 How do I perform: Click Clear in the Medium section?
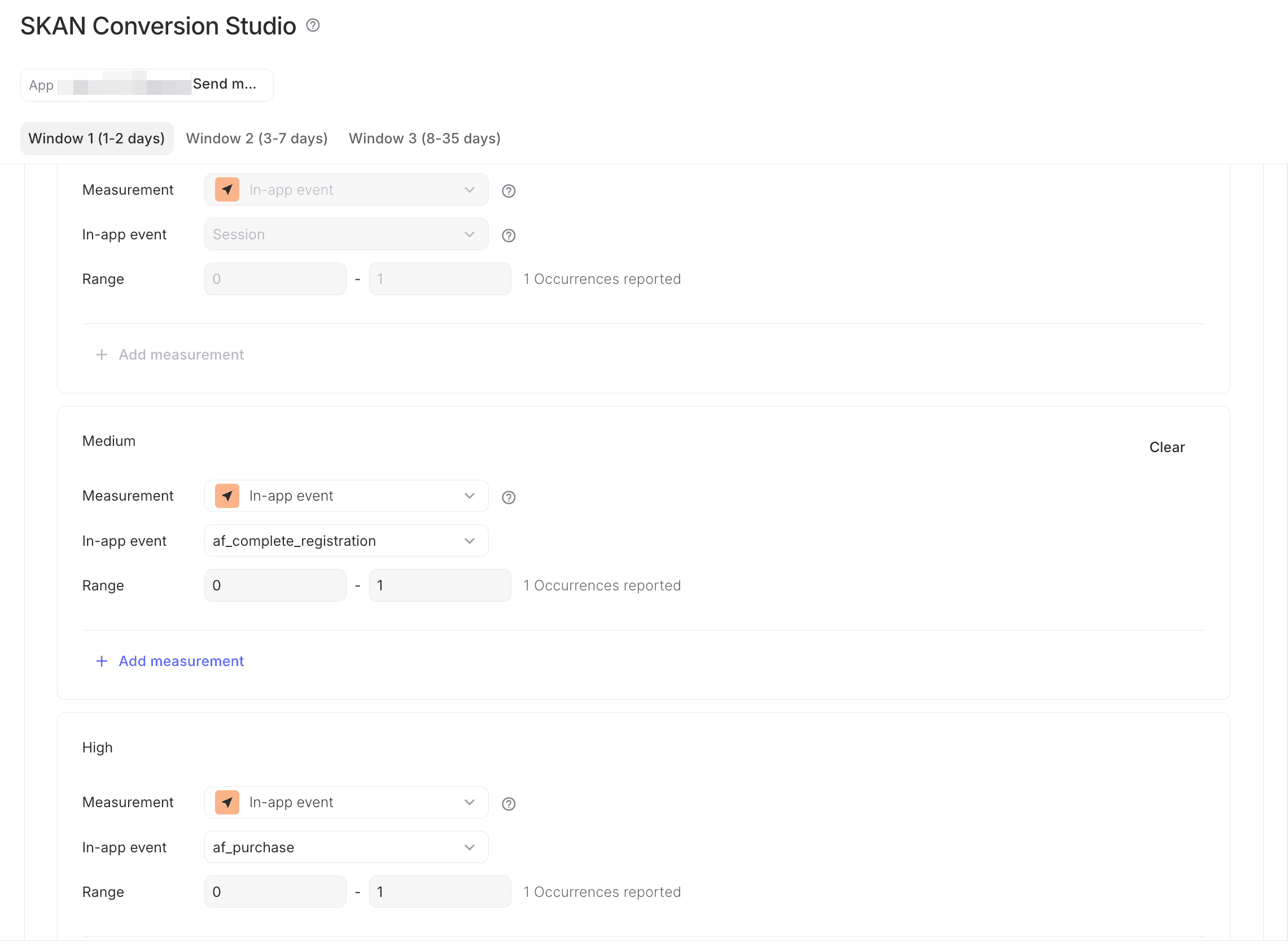1167,447
